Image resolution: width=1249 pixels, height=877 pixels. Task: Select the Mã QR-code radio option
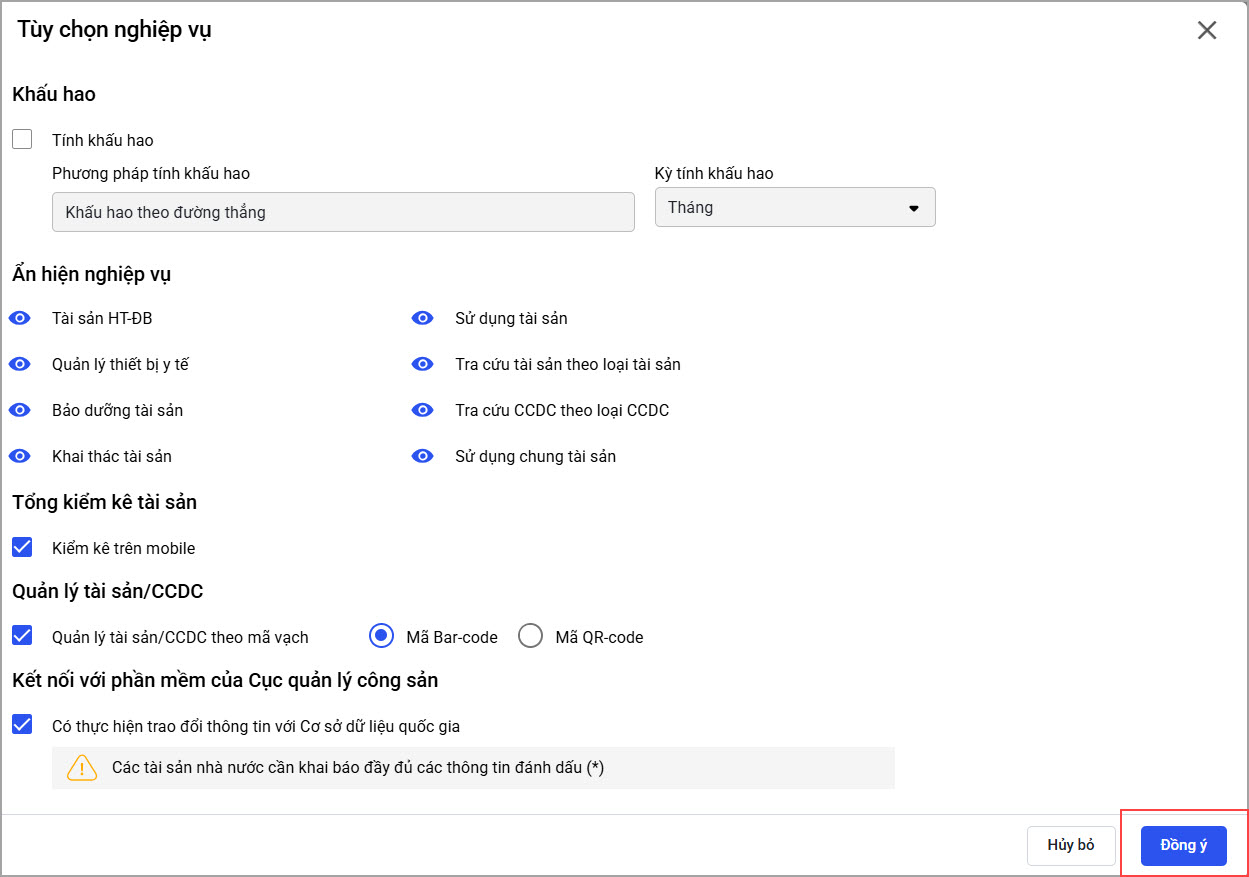(531, 636)
